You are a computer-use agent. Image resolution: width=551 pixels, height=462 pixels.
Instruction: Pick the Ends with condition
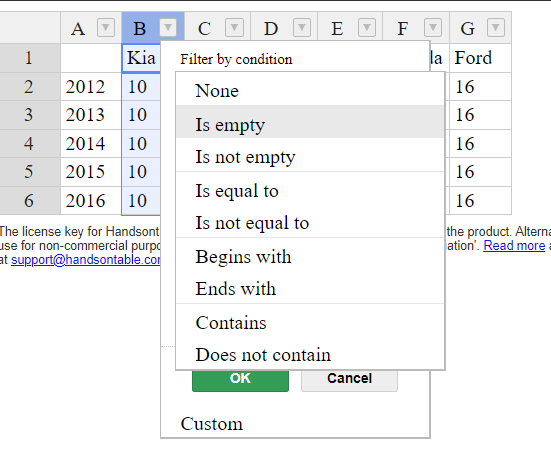tap(310, 287)
